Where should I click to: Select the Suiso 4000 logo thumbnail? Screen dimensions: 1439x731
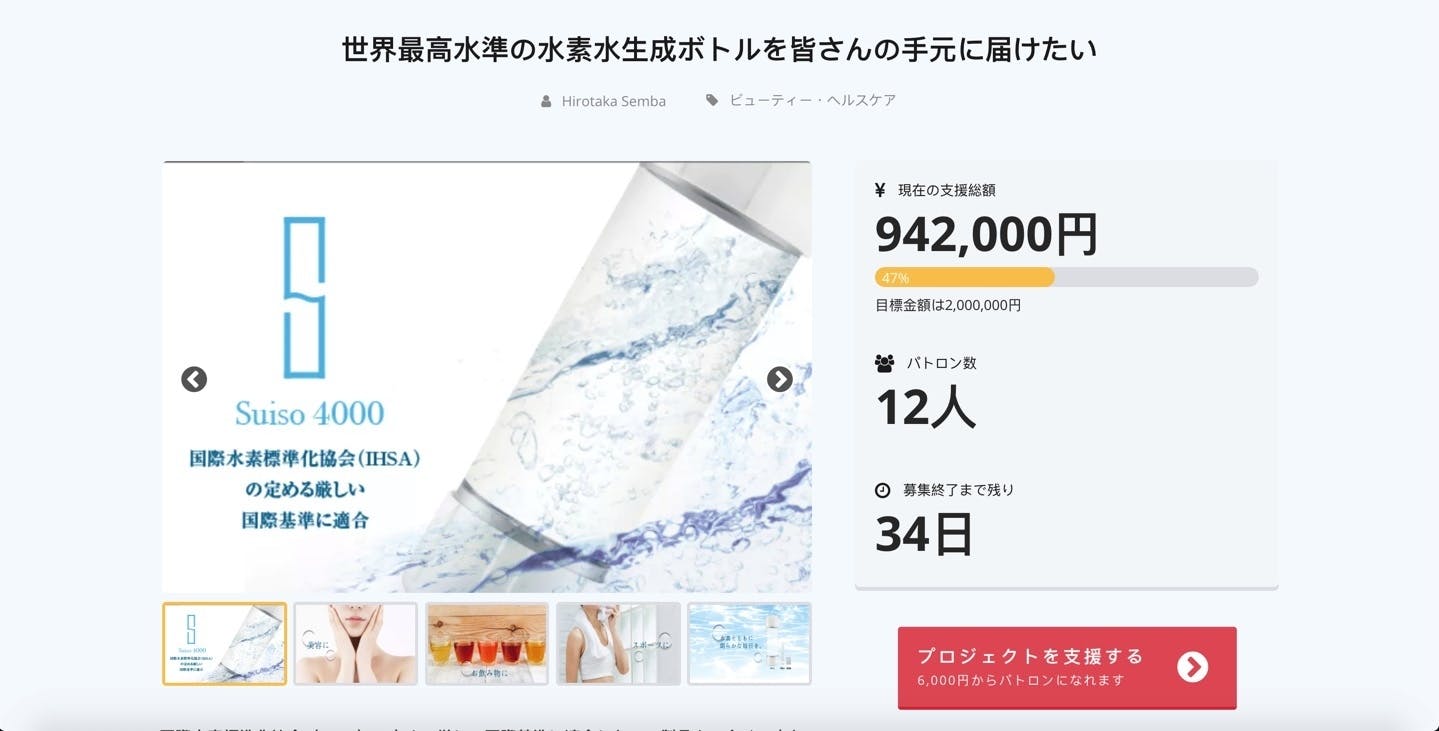pyautogui.click(x=225, y=644)
